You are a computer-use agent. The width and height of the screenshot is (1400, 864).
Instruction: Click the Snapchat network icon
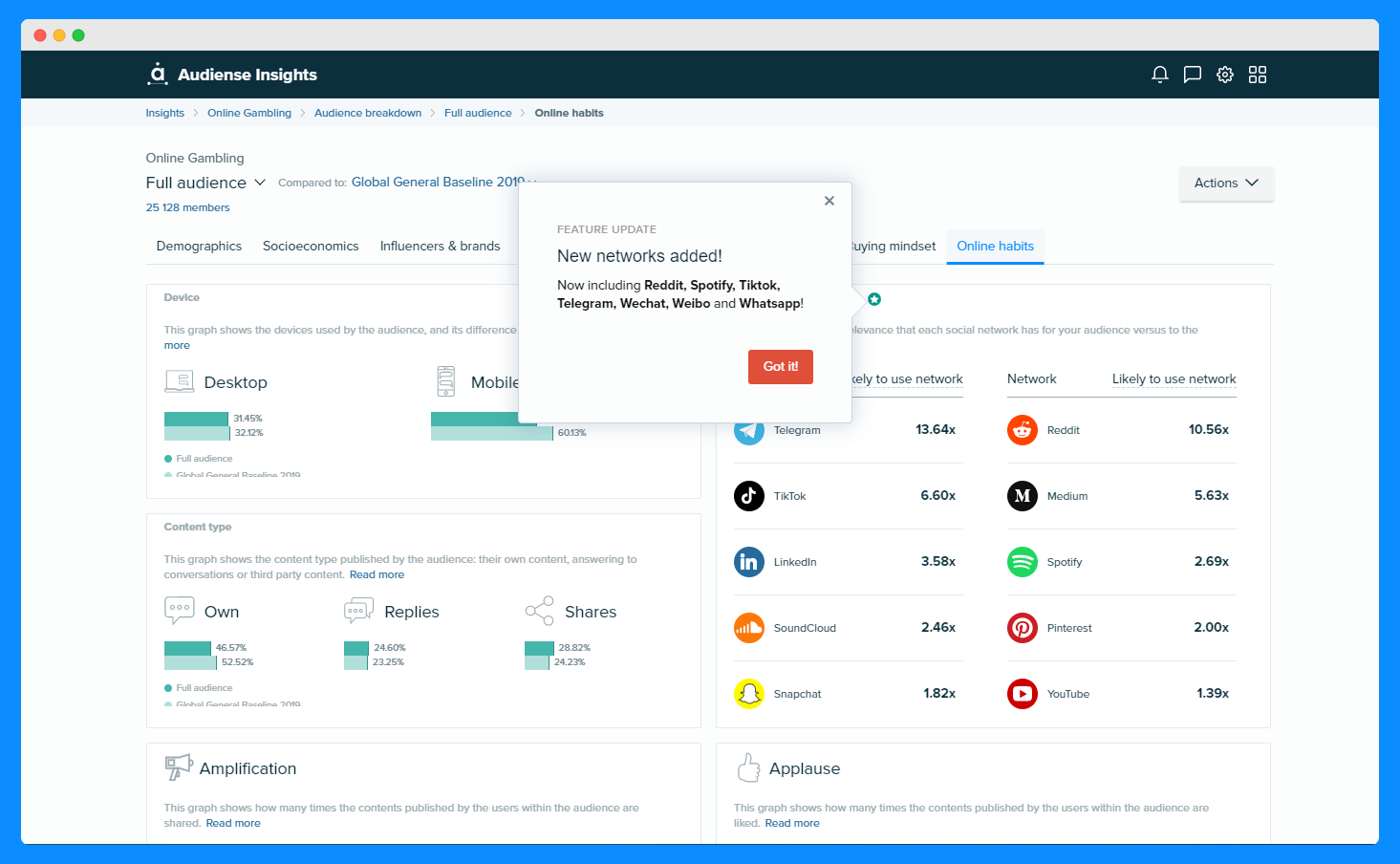749,694
